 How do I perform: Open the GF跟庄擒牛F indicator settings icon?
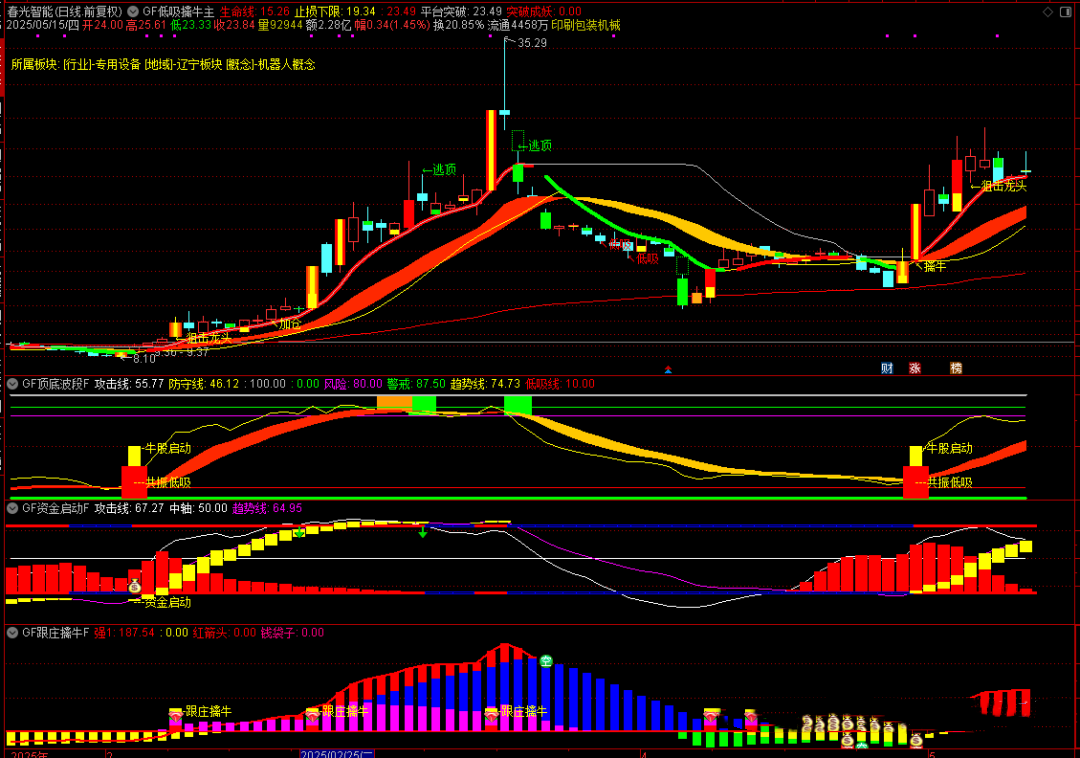[x=12, y=632]
